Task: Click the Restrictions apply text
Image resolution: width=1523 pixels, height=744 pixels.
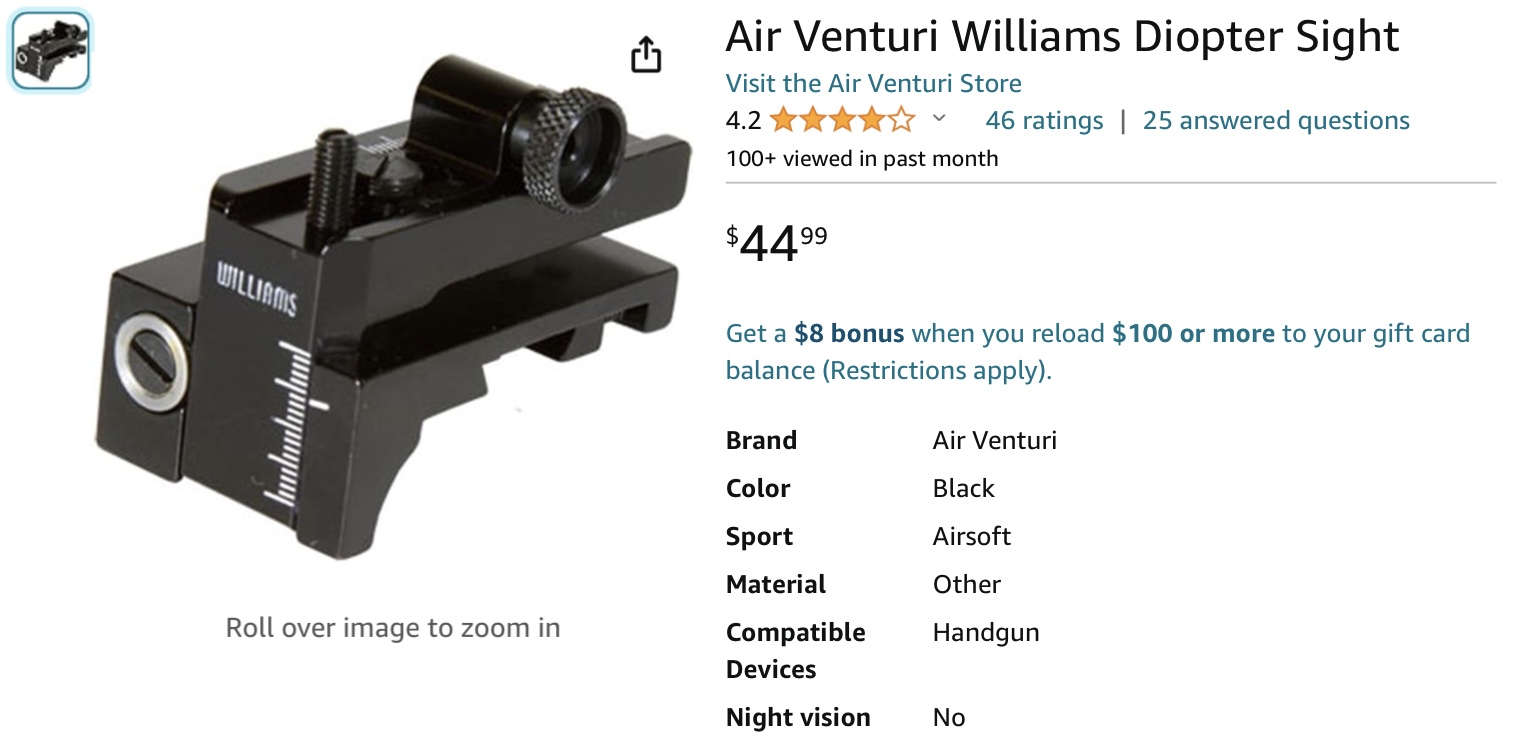Action: (936, 371)
